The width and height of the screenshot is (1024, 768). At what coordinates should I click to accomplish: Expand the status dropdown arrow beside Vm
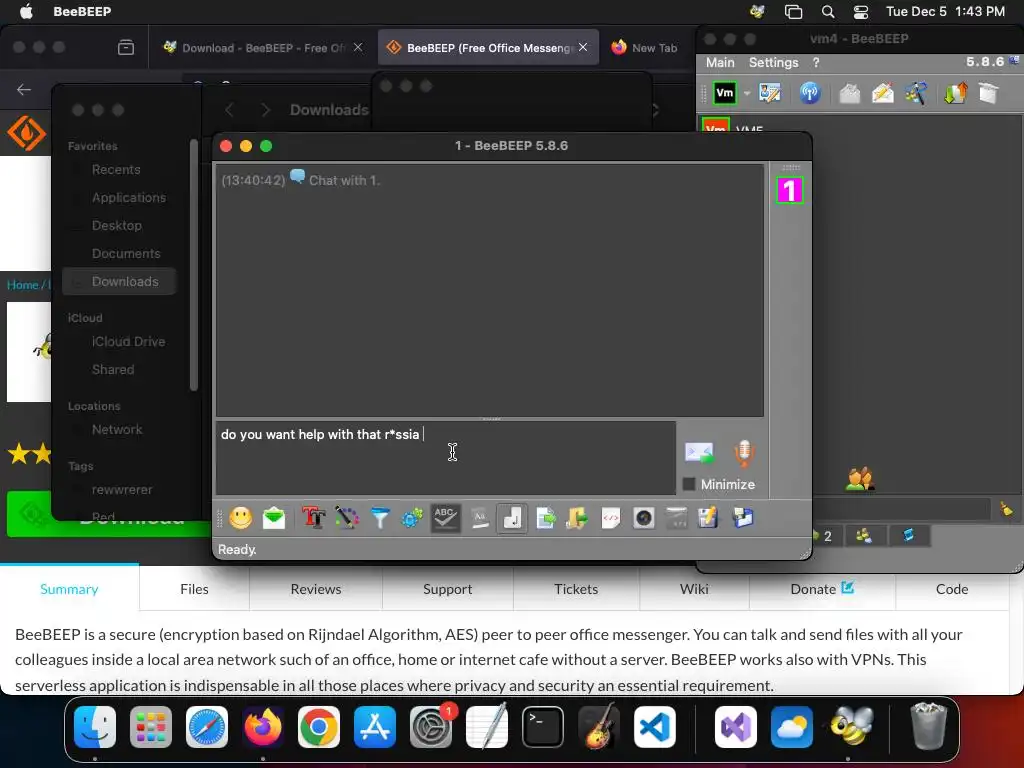coord(746,93)
